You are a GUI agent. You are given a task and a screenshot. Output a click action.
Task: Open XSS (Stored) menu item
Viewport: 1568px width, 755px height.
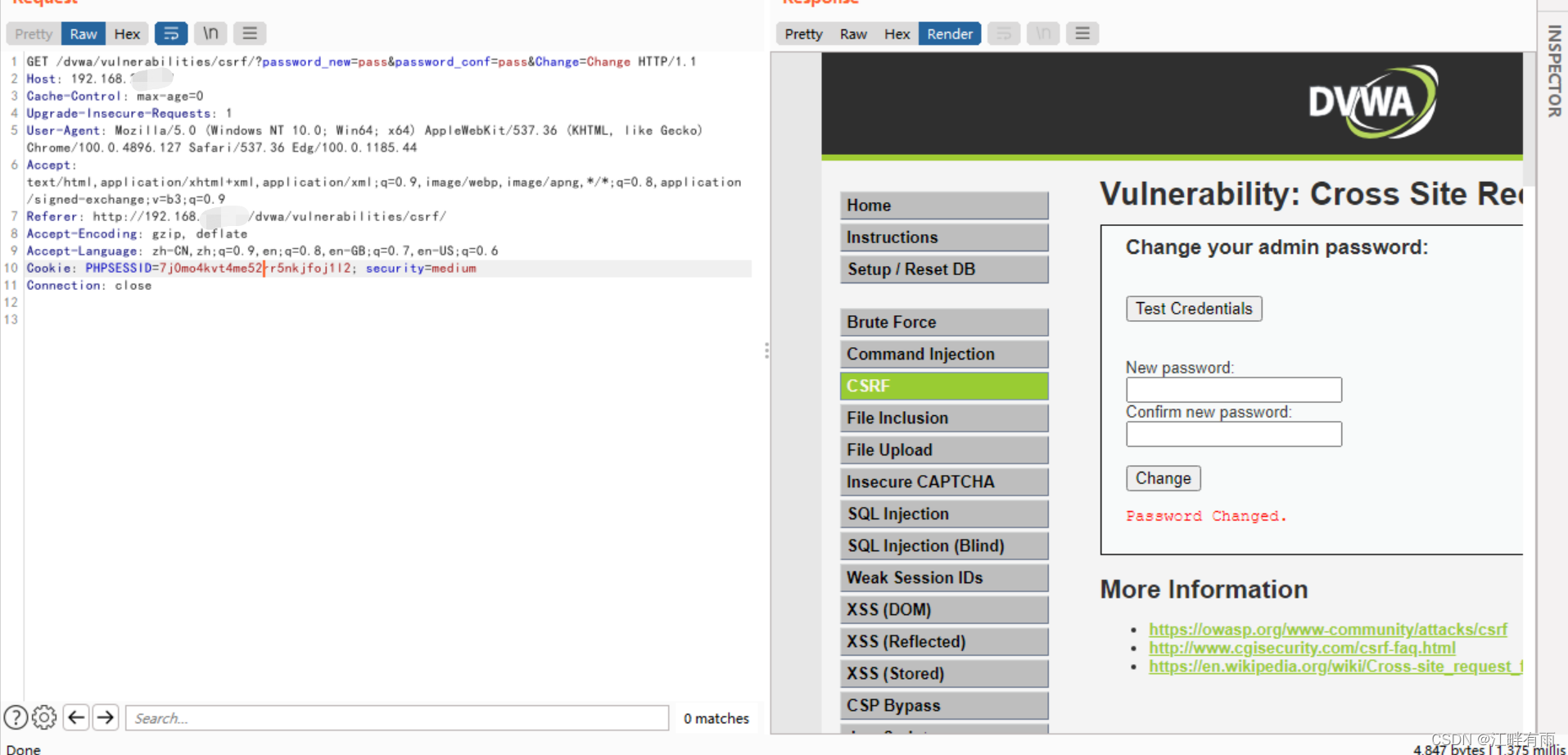coord(944,674)
